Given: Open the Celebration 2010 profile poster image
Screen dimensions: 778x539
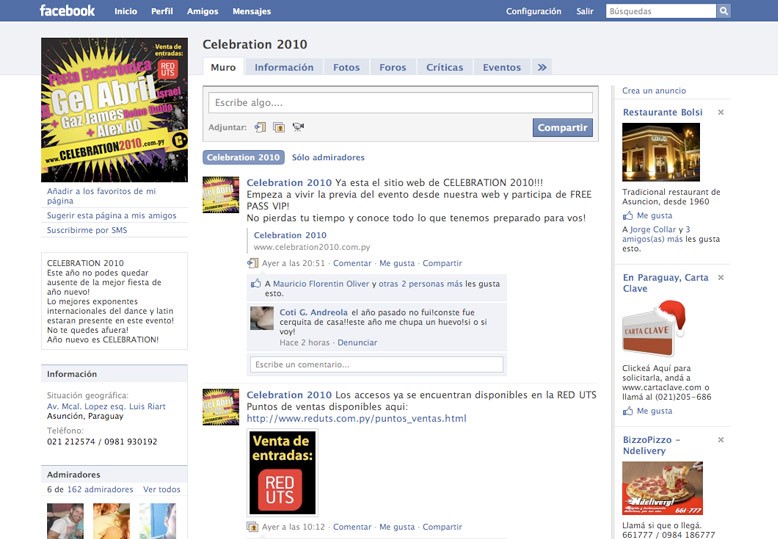Looking at the screenshot, I should point(115,110).
